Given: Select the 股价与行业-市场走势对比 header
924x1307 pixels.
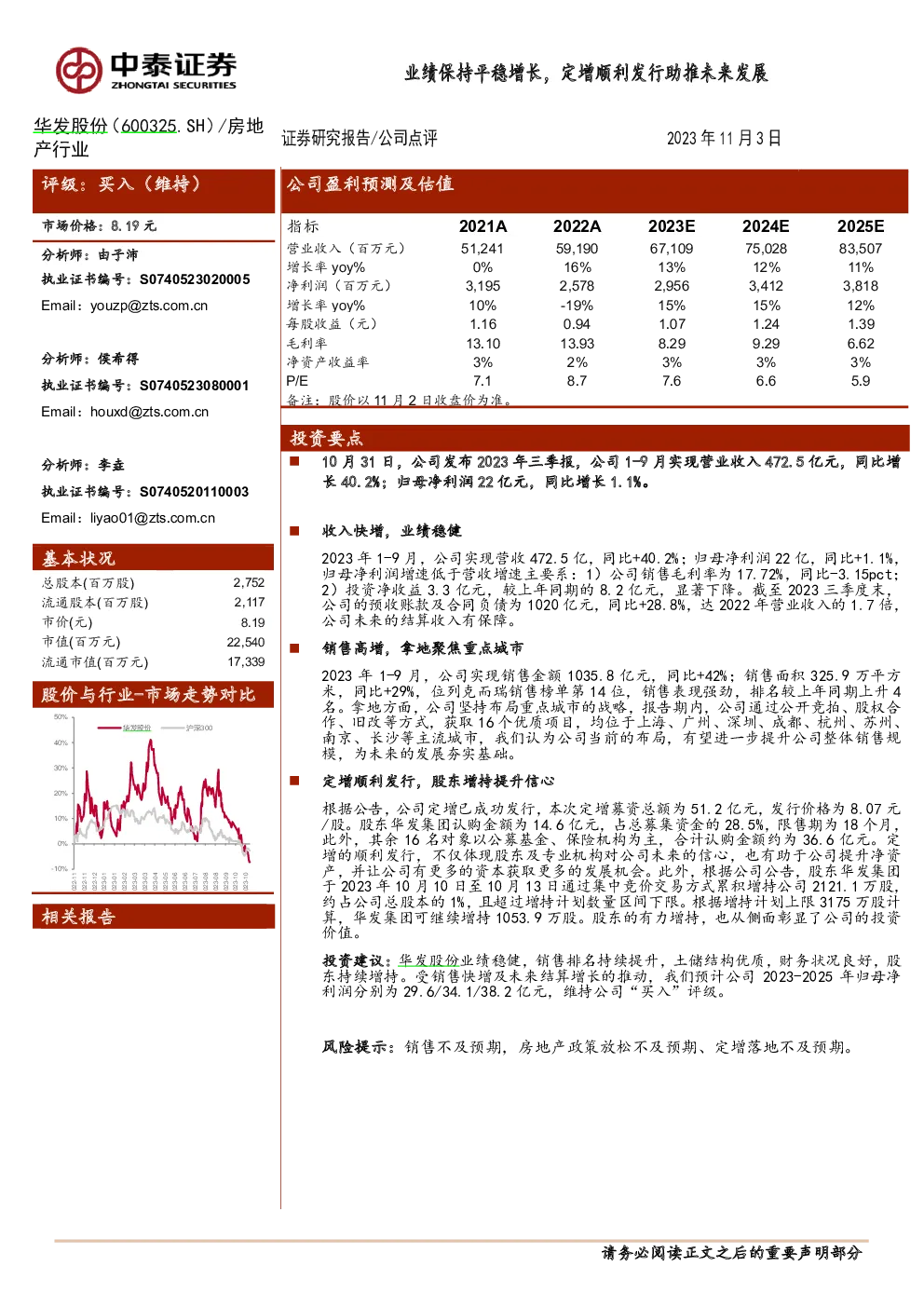Looking at the screenshot, I should click(154, 695).
